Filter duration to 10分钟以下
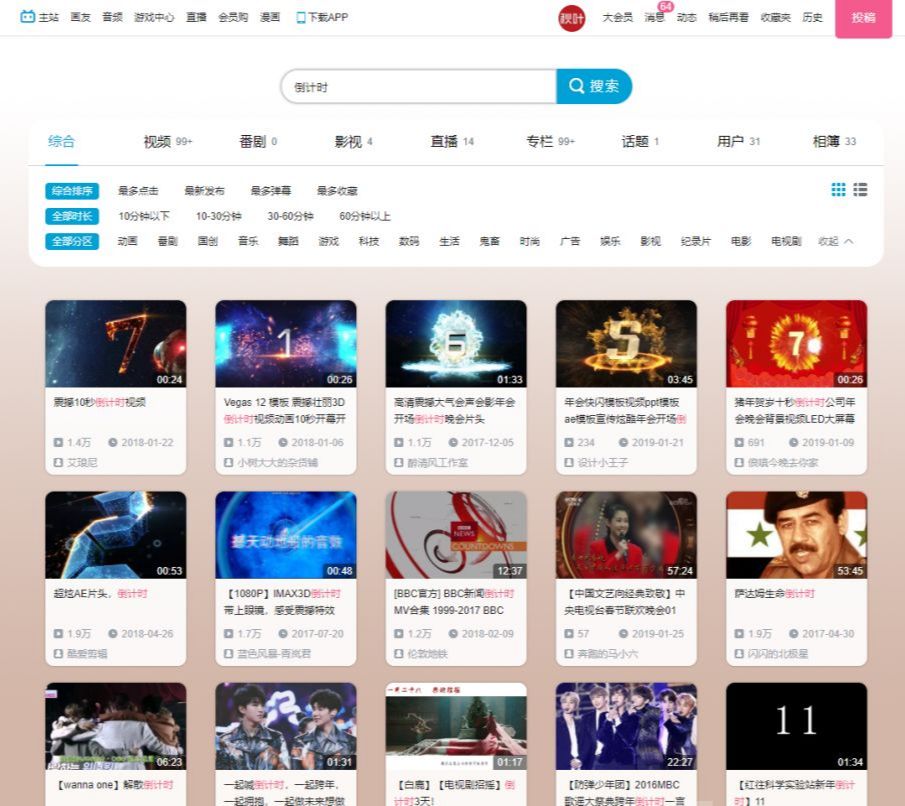This screenshot has width=905, height=806. 144,216
